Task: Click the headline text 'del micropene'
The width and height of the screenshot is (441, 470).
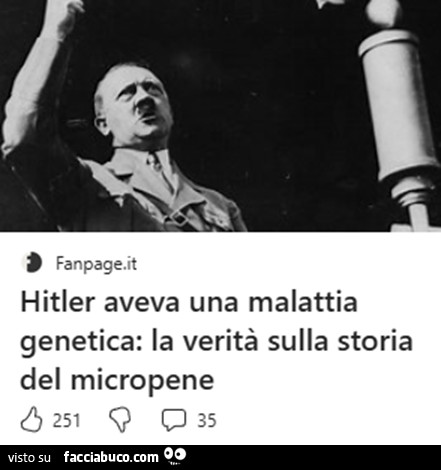Action: click(117, 381)
